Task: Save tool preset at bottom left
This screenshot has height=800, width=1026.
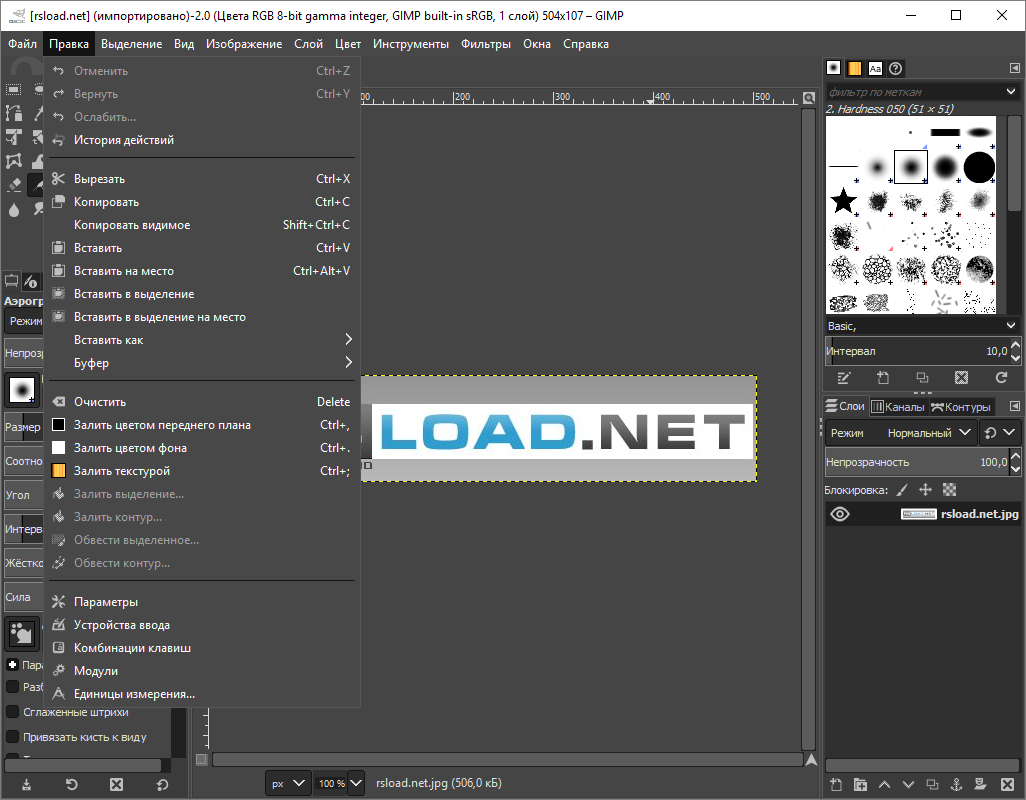Action: (x=26, y=784)
